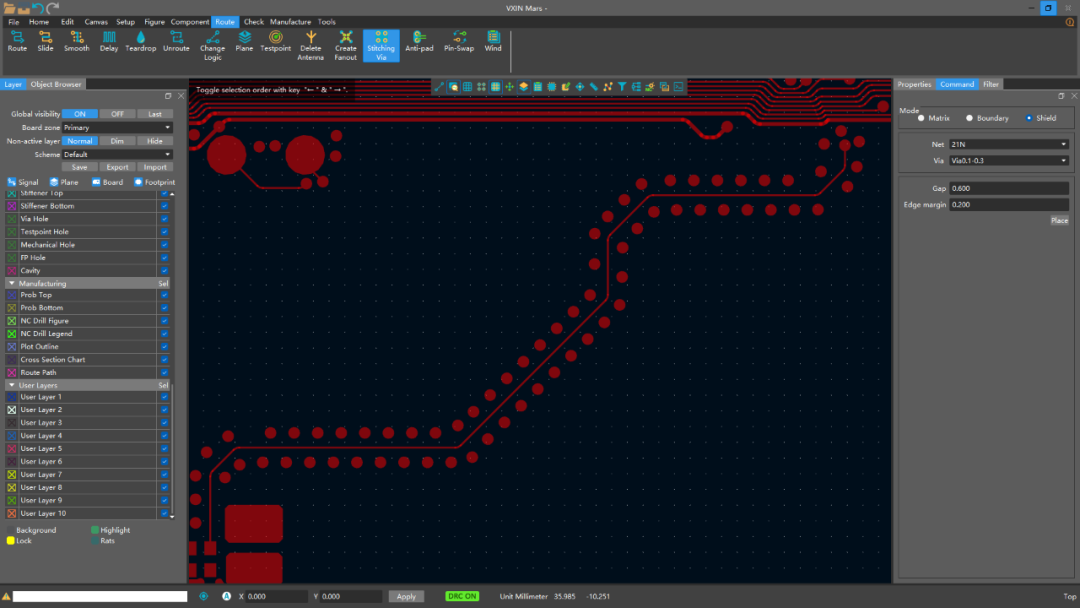The image size is (1080, 608).
Task: Switch to the Properties tab
Action: pyautogui.click(x=914, y=85)
